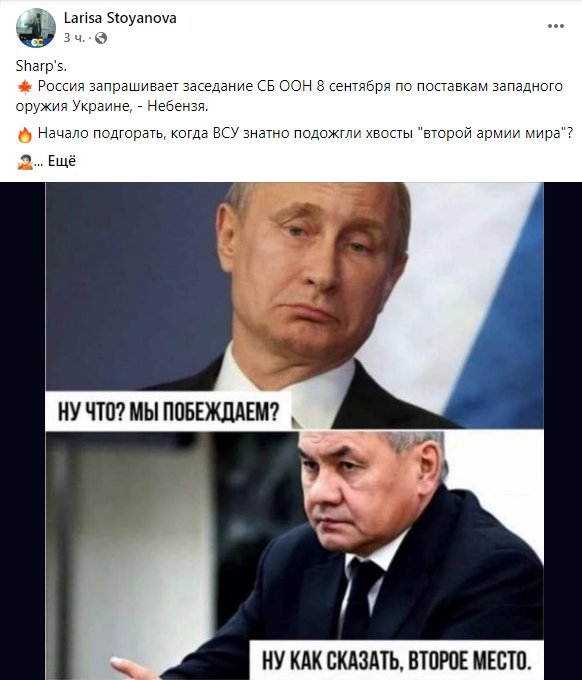Open the lower meme panel photo
Image resolution: width=582 pixels, height=680 pixels.
pyautogui.click(x=294, y=554)
